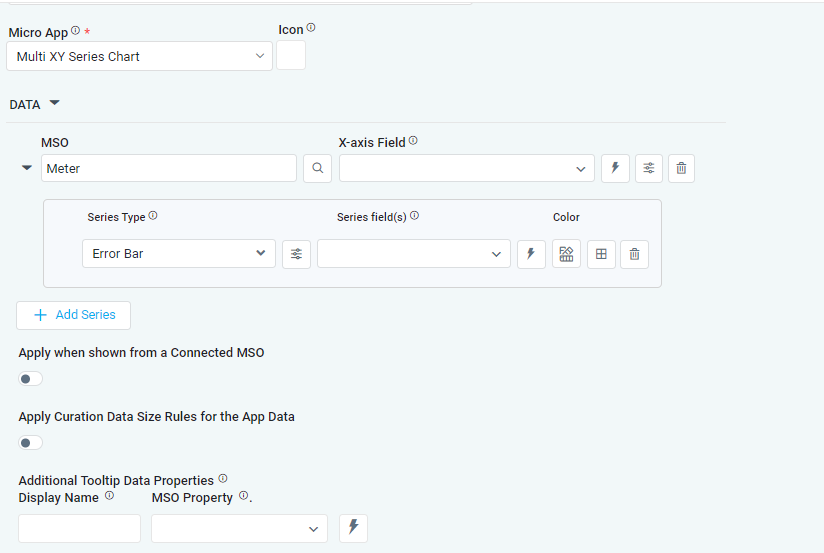
Task: Click the lightning icon beside X-axis Field
Action: 615,168
